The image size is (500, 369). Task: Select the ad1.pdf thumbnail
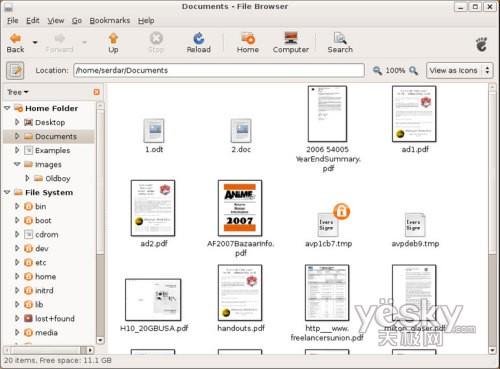tap(414, 114)
